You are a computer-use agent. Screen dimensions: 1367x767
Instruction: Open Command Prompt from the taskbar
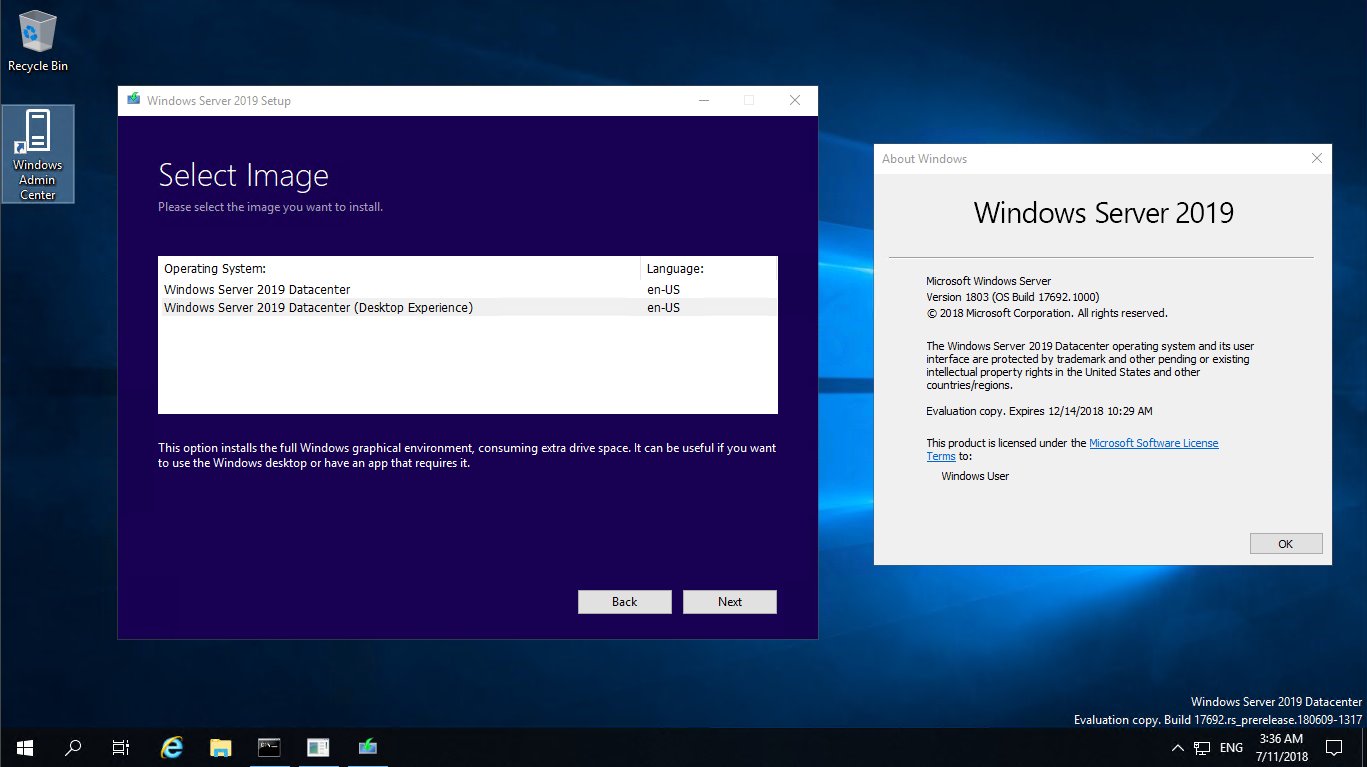[269, 747]
